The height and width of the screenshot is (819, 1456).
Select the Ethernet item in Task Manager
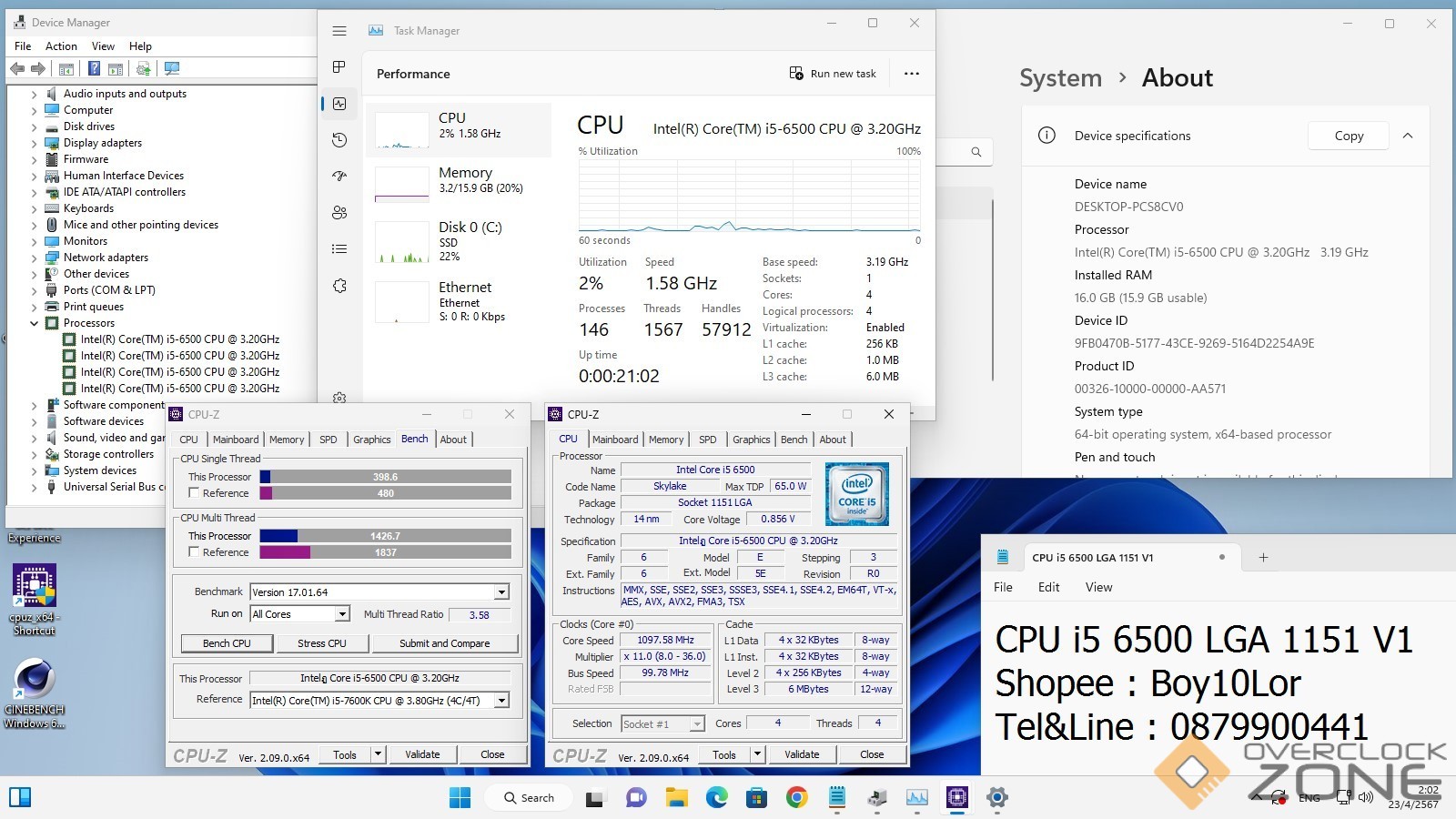tap(459, 301)
